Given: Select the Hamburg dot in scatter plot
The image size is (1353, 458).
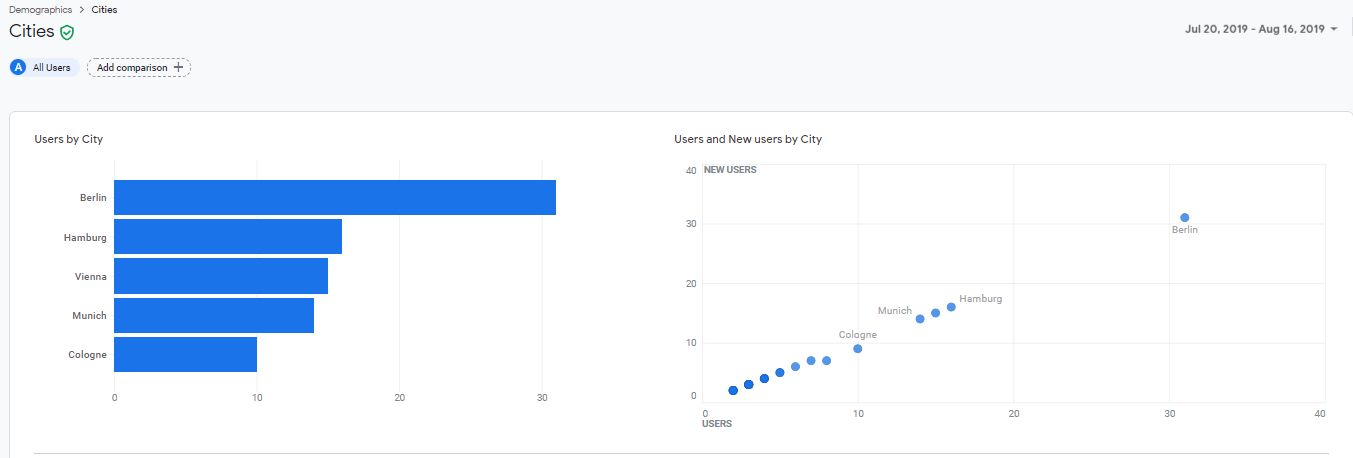Looking at the screenshot, I should coord(951,307).
